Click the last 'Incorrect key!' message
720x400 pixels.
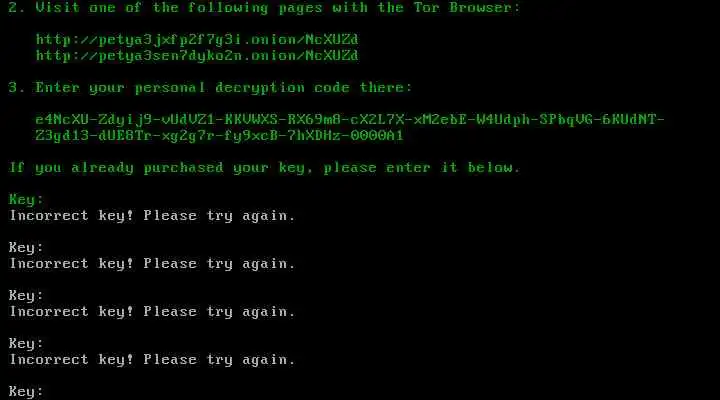[x=152, y=360]
